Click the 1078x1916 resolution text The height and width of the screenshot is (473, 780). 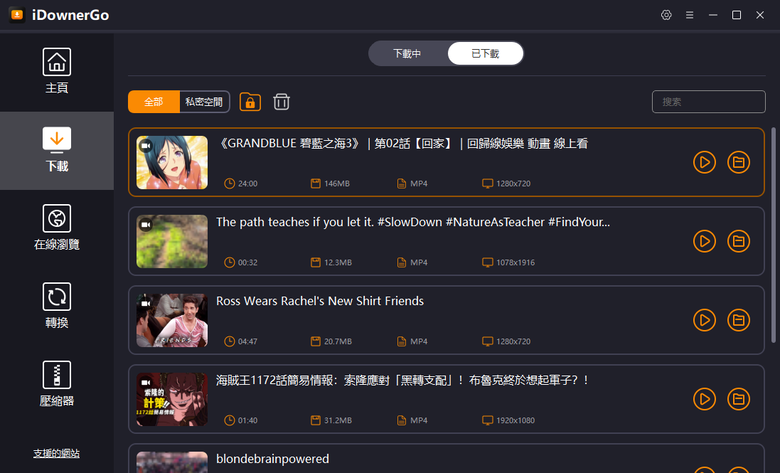[x=515, y=263]
